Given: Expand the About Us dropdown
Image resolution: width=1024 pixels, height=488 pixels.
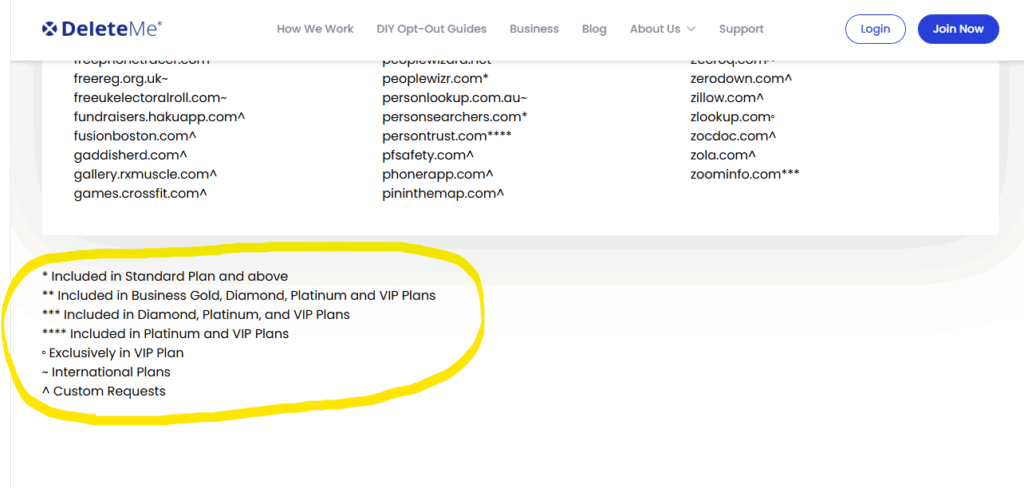Looking at the screenshot, I should pos(662,29).
